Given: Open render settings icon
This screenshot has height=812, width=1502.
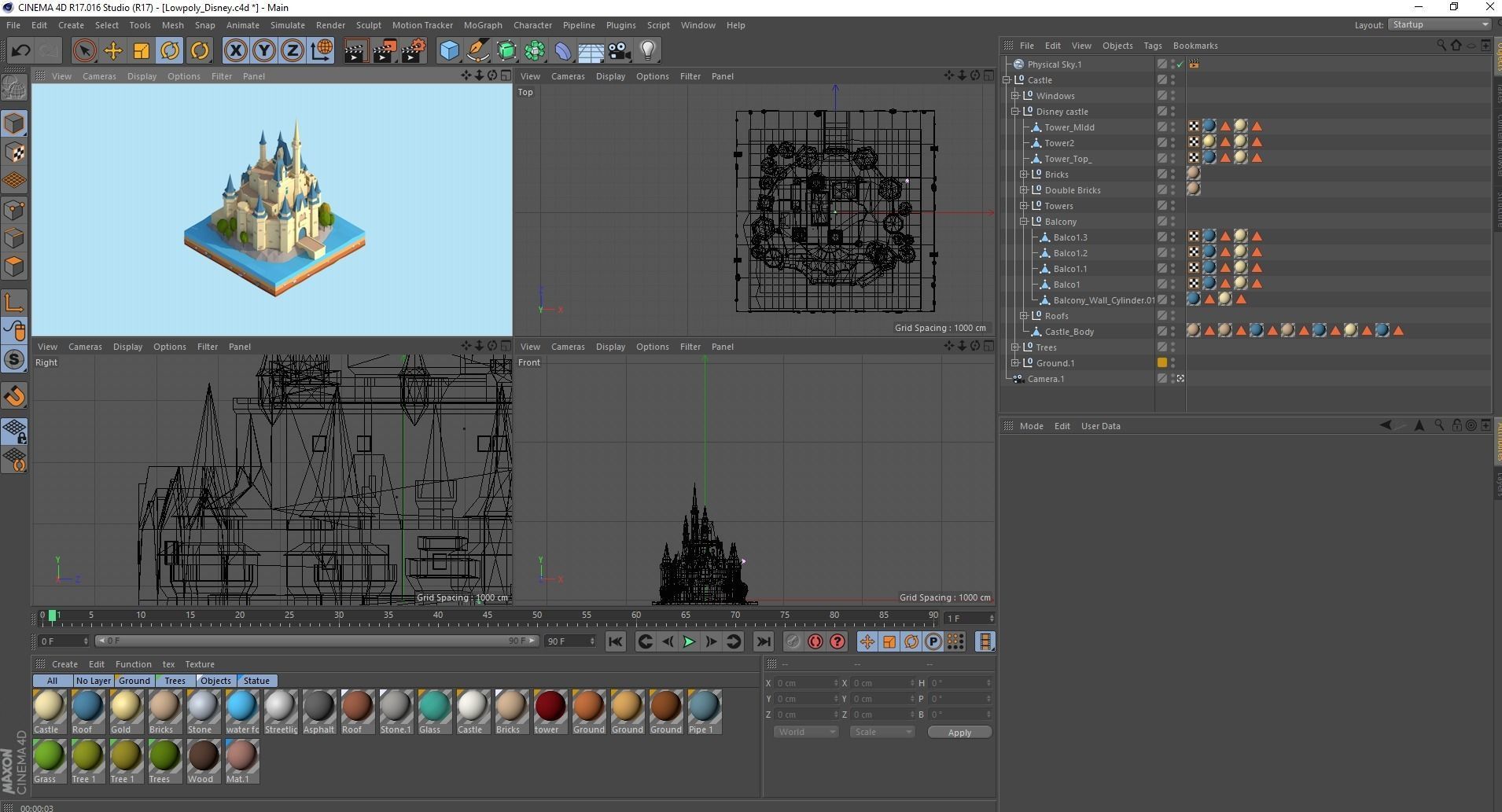Looking at the screenshot, I should click(414, 51).
